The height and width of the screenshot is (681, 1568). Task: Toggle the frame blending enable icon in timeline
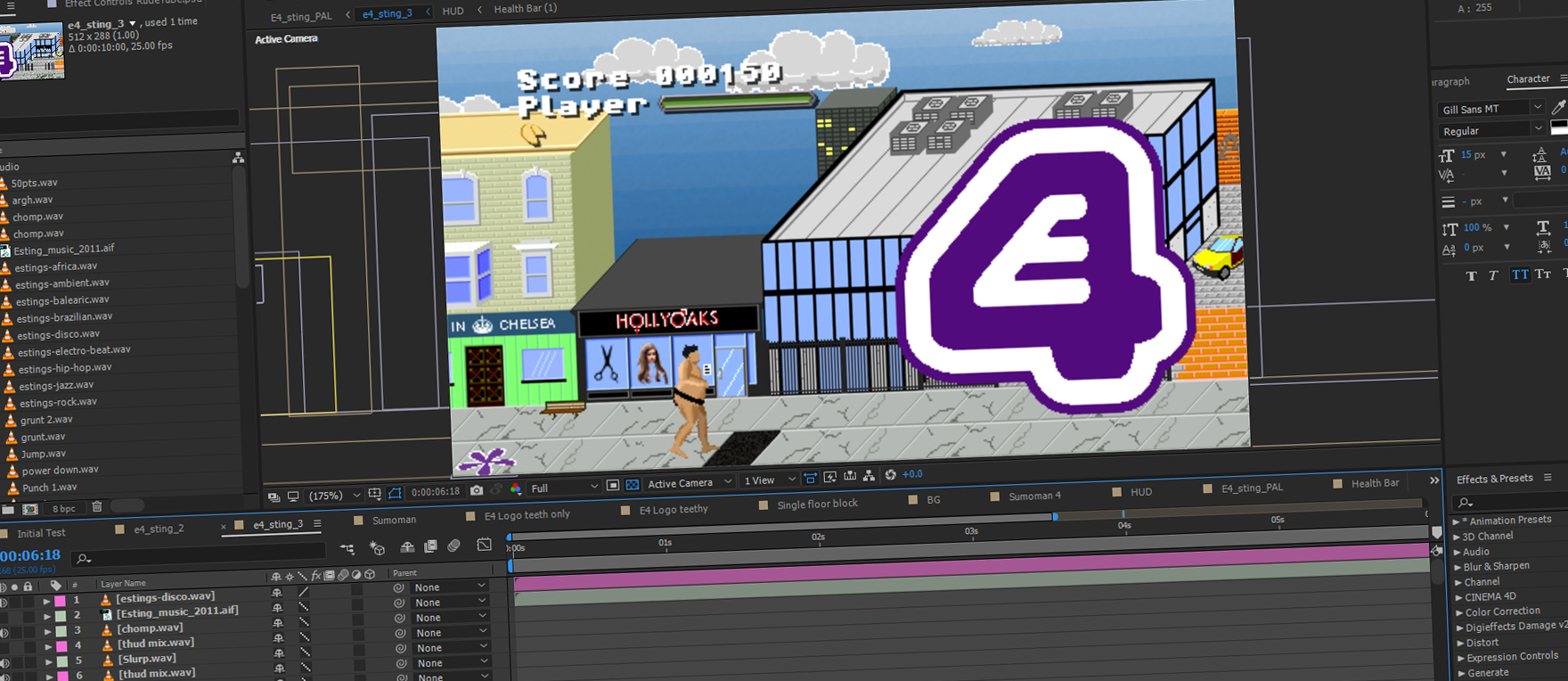[430, 546]
